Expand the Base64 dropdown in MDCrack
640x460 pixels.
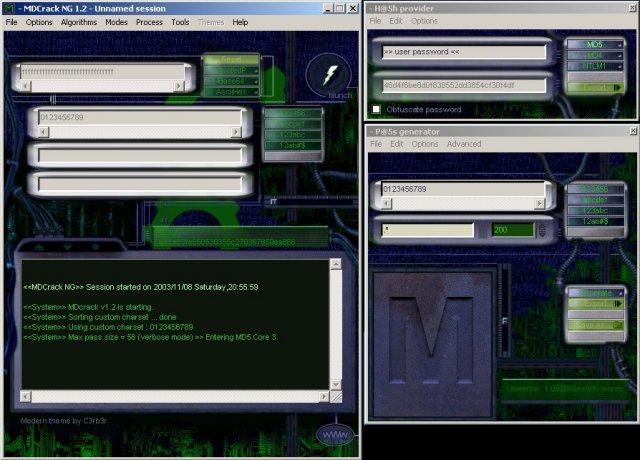(x=231, y=81)
